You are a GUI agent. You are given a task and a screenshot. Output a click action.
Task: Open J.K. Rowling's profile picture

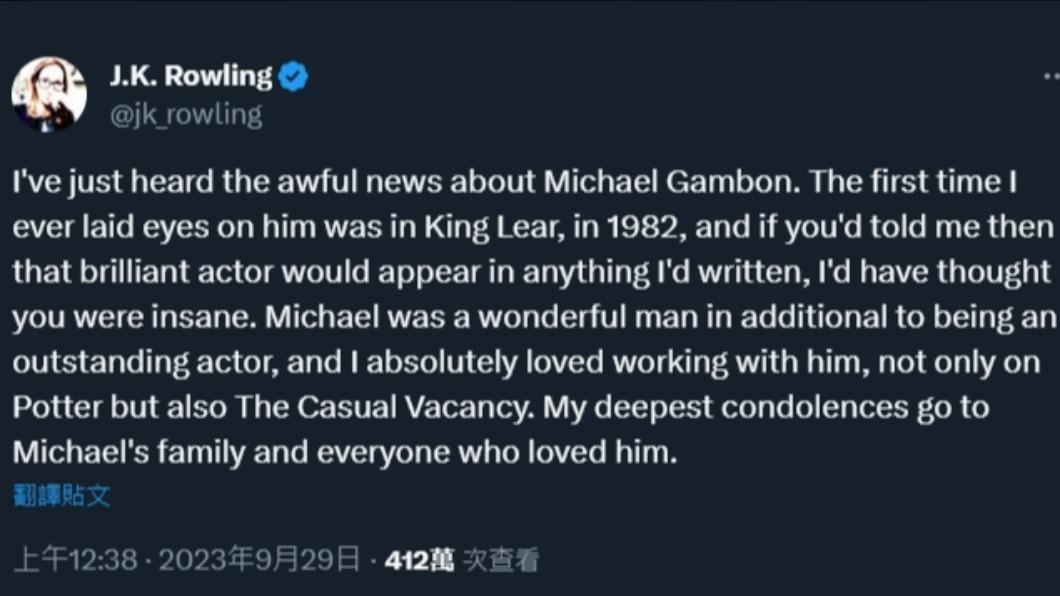pyautogui.click(x=49, y=94)
